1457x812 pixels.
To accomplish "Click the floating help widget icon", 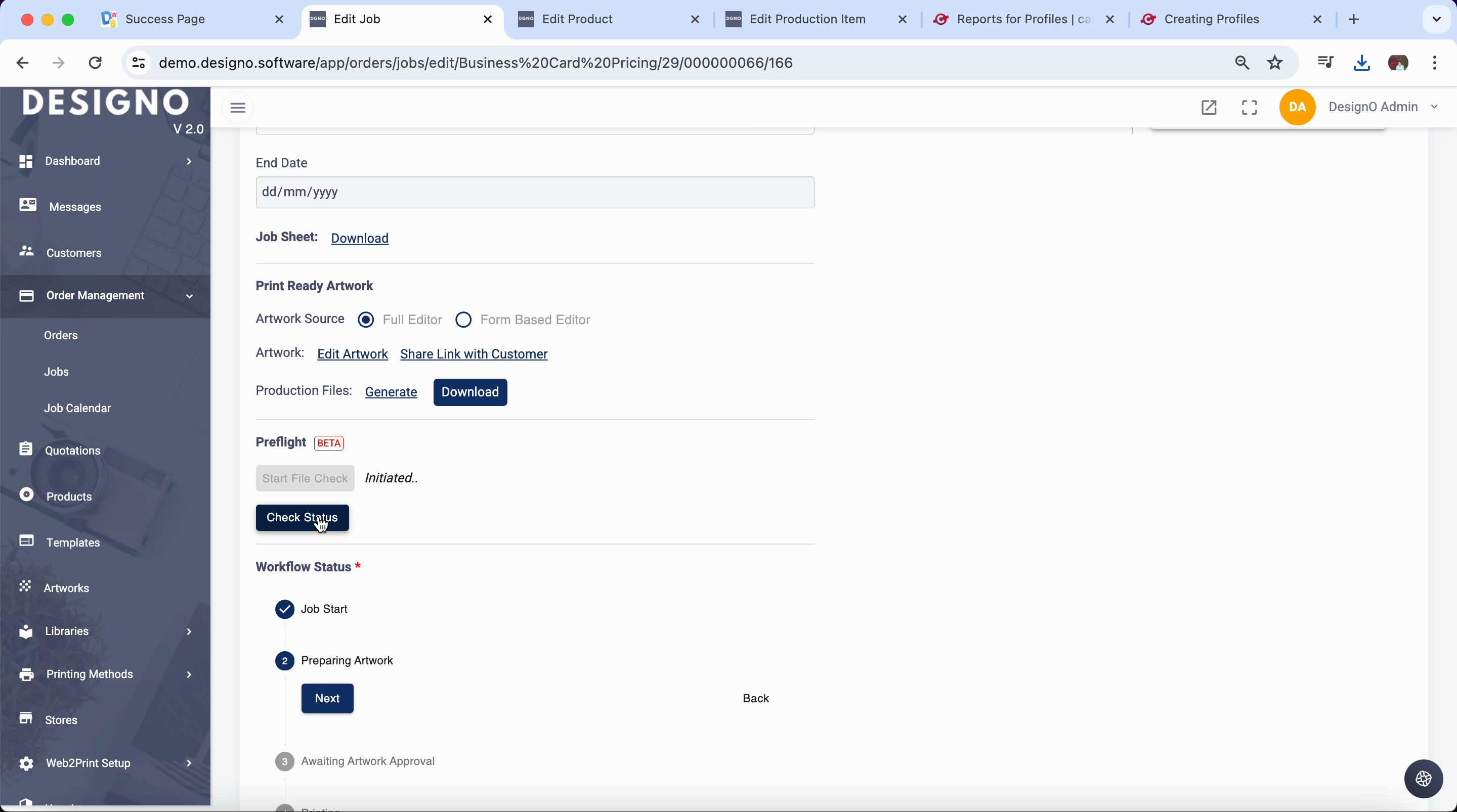I will [x=1423, y=779].
